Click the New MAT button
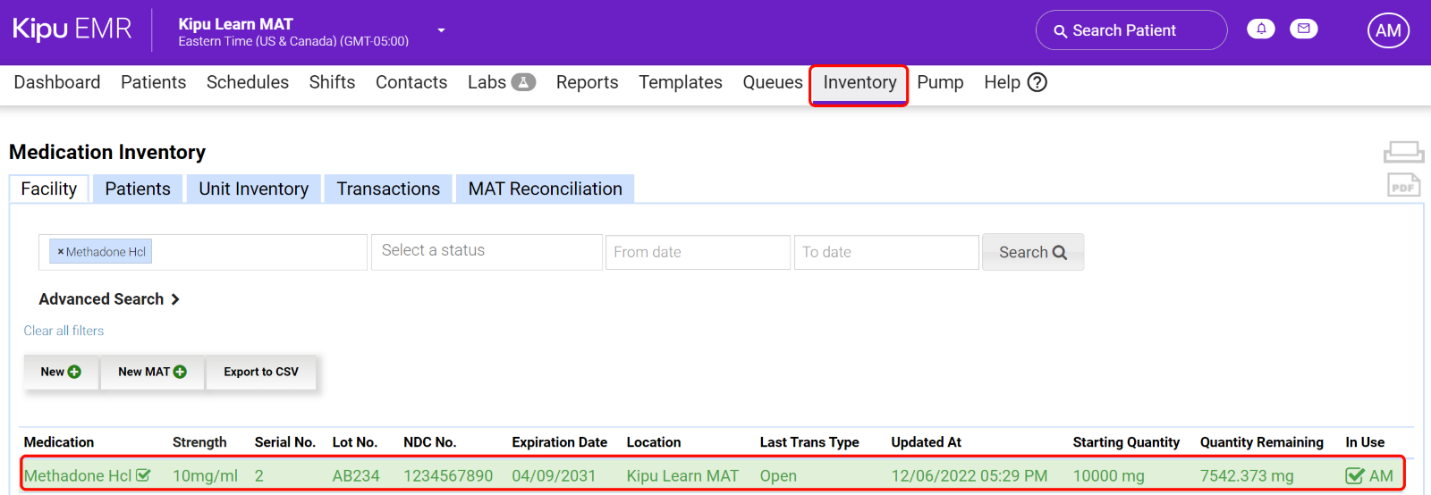The height and width of the screenshot is (495, 1431). (152, 372)
